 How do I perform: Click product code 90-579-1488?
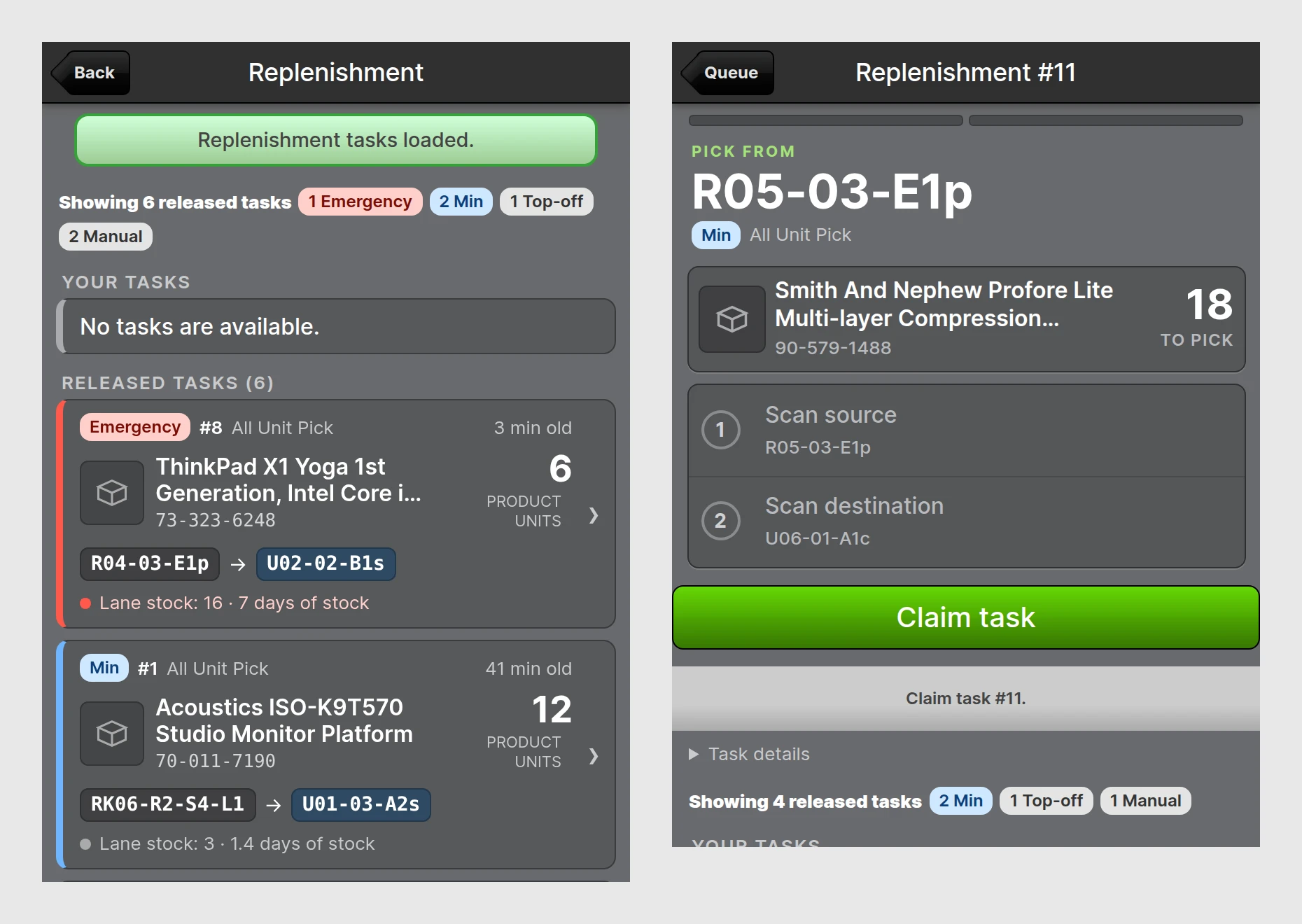[x=833, y=348]
